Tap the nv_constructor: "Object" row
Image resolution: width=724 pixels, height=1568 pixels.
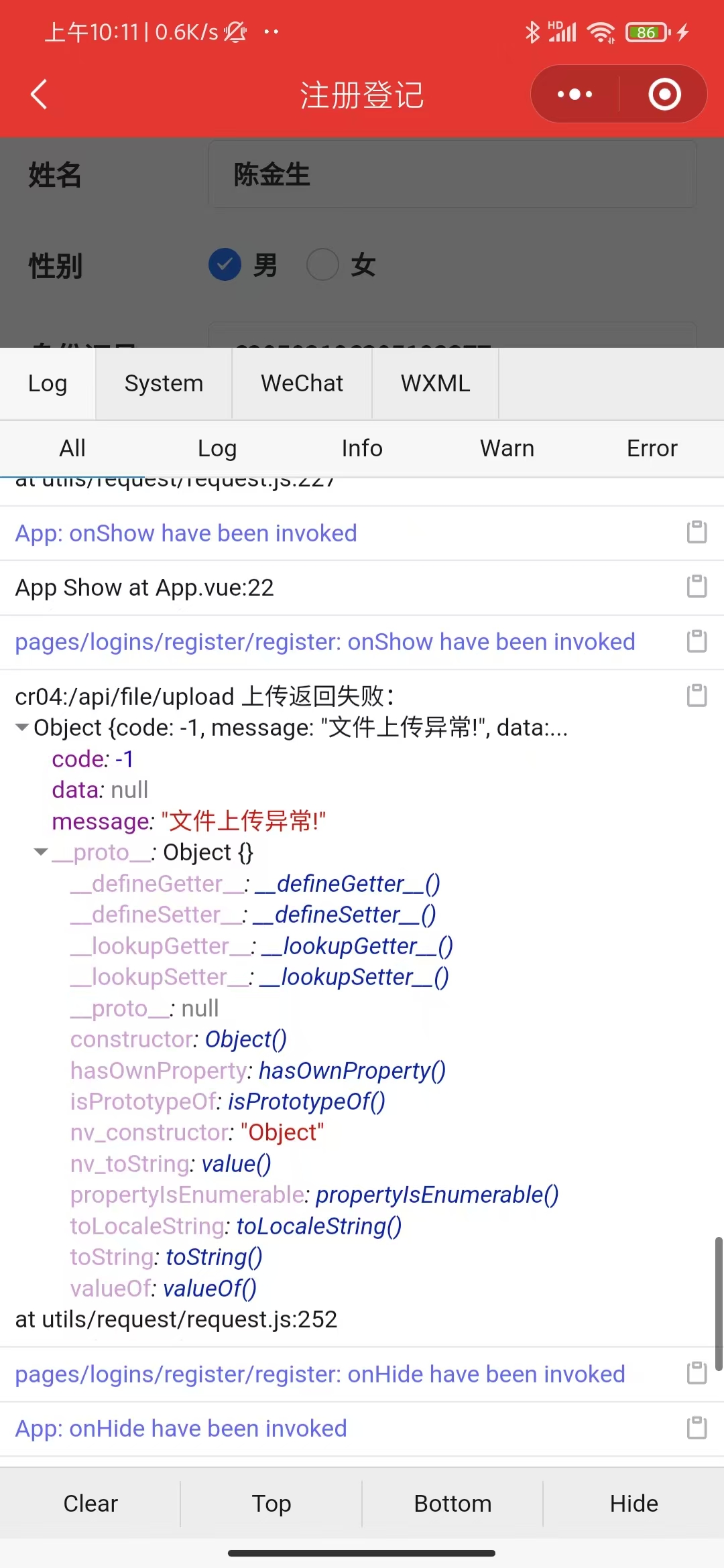click(197, 1132)
